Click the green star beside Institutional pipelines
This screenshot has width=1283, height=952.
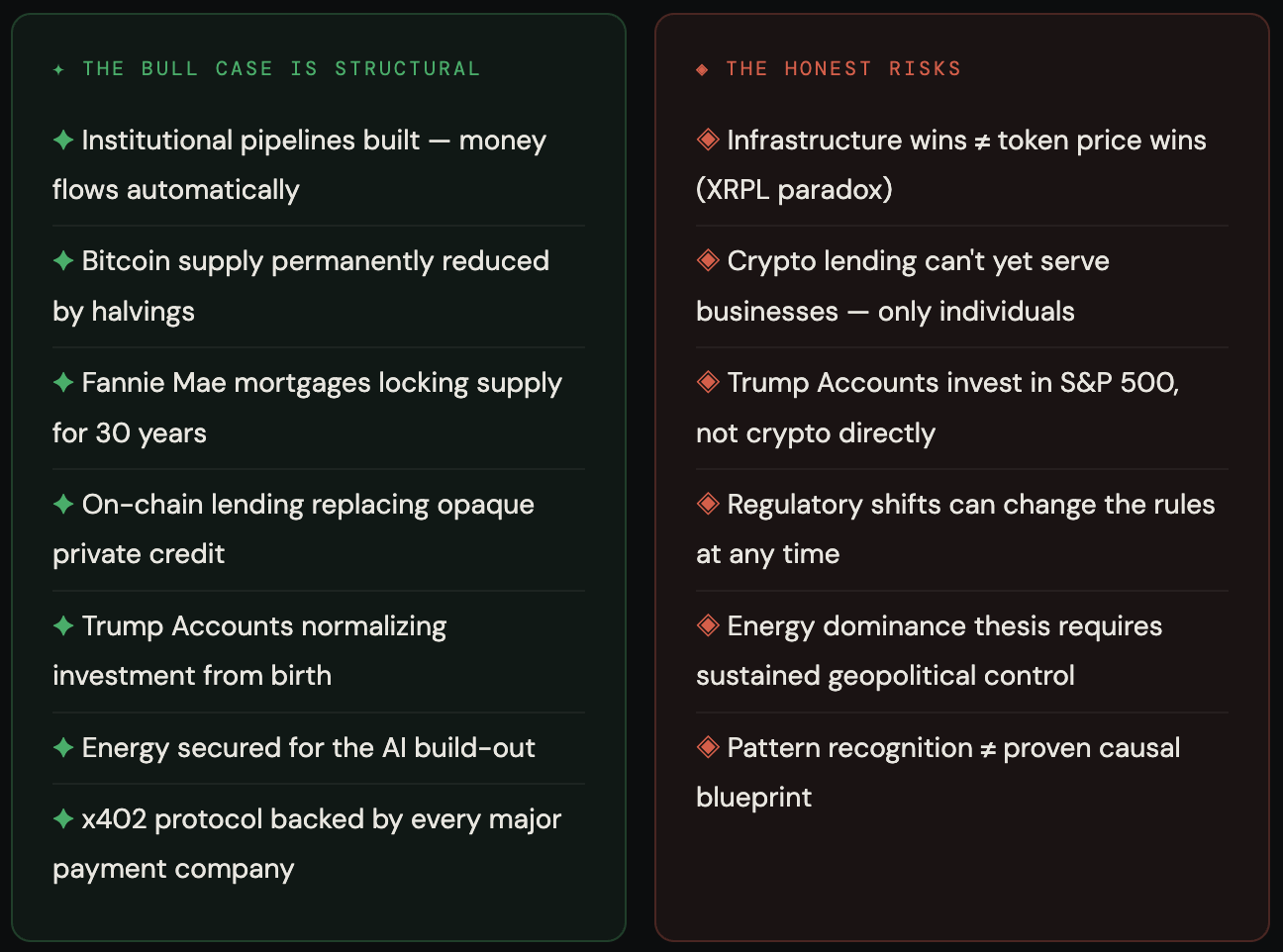63,140
